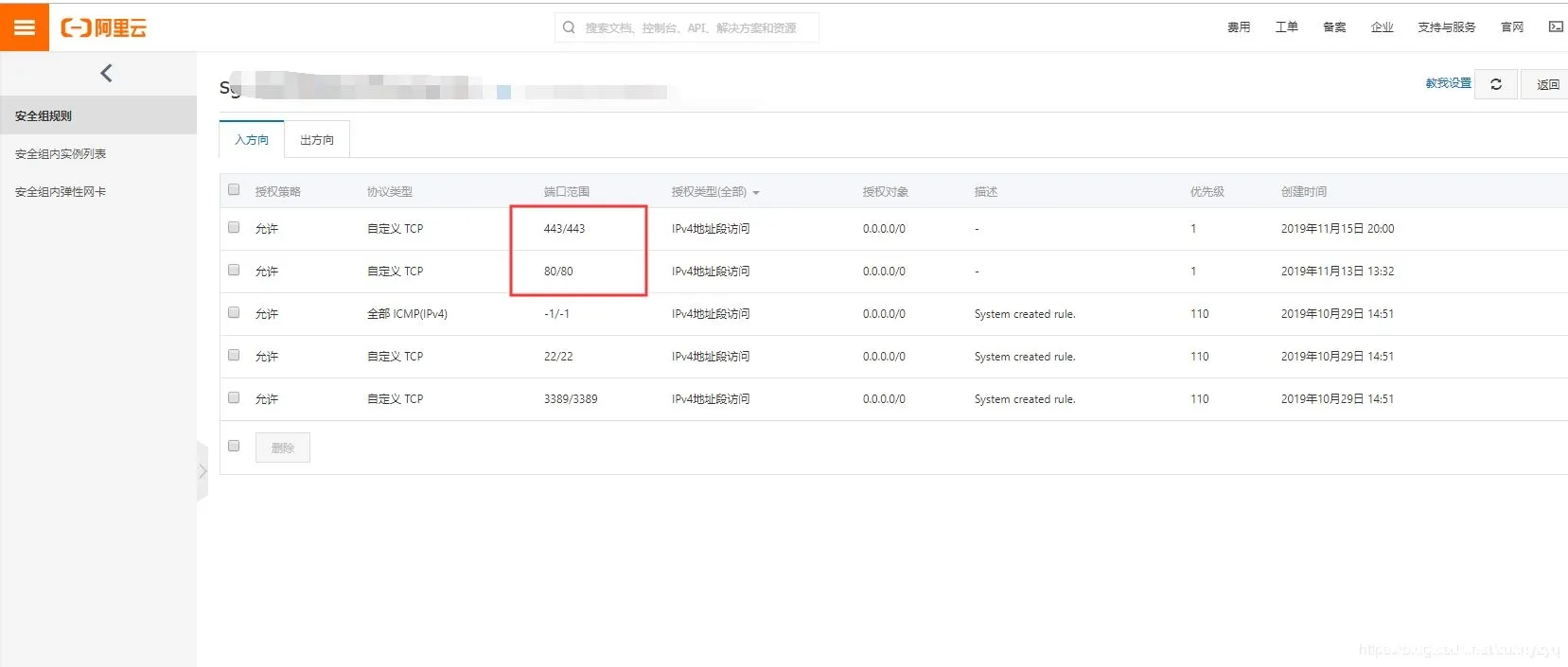The height and width of the screenshot is (667, 1568).
Task: Switch to the 出方向 tab
Action: pos(317,140)
